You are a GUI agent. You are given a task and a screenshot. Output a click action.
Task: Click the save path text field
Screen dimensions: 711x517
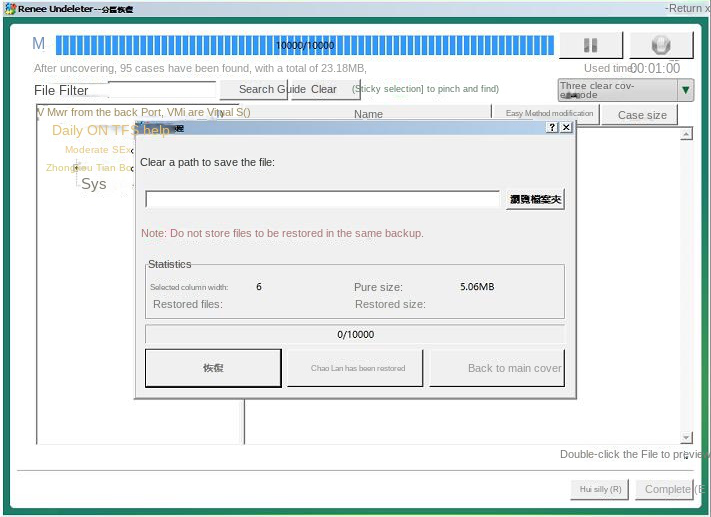pyautogui.click(x=322, y=199)
